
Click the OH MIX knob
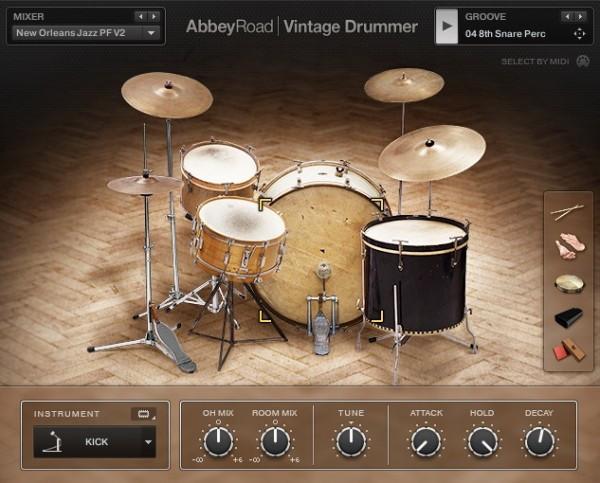[x=218, y=441]
